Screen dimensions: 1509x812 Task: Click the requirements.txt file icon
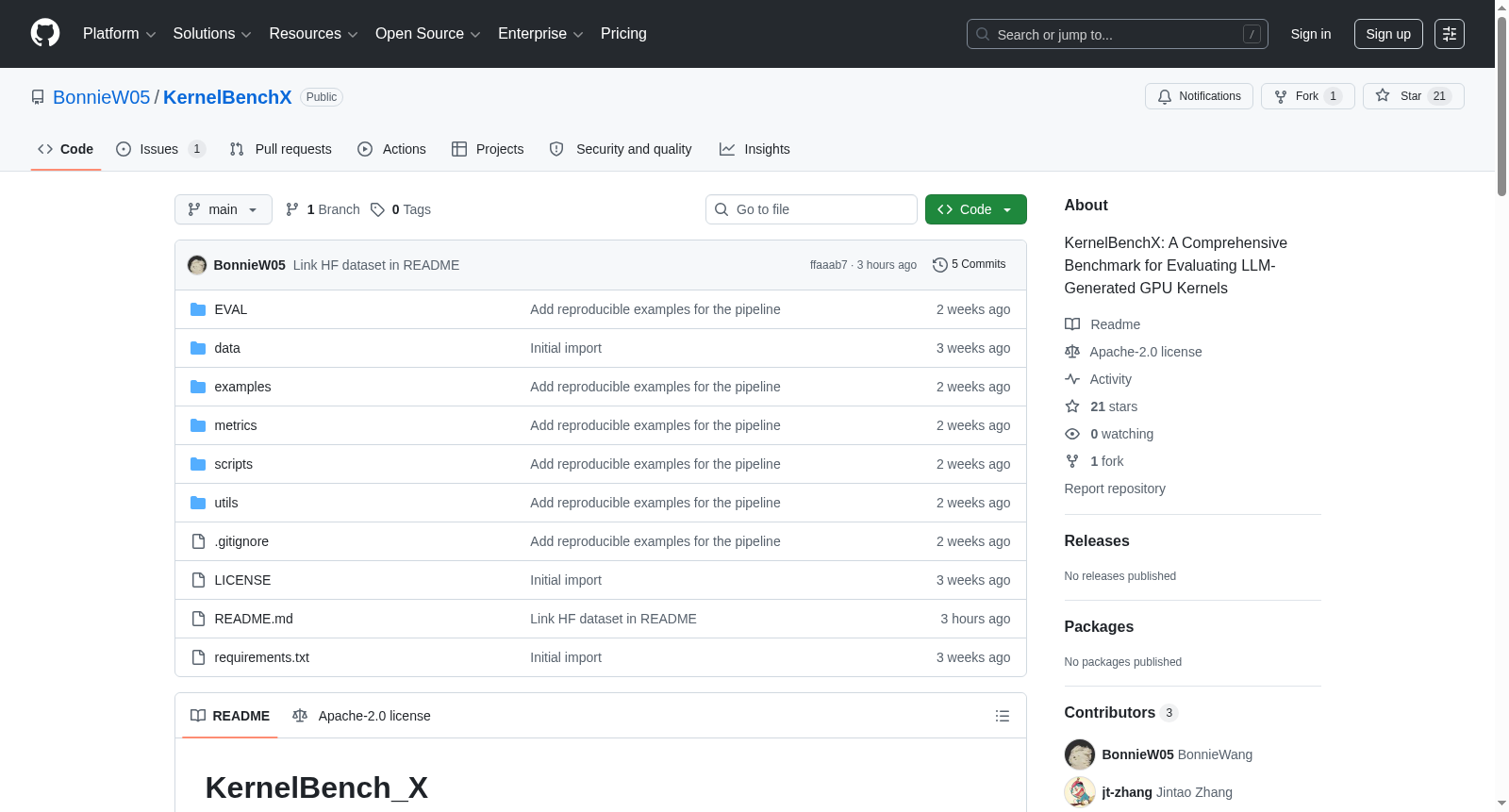click(x=198, y=657)
